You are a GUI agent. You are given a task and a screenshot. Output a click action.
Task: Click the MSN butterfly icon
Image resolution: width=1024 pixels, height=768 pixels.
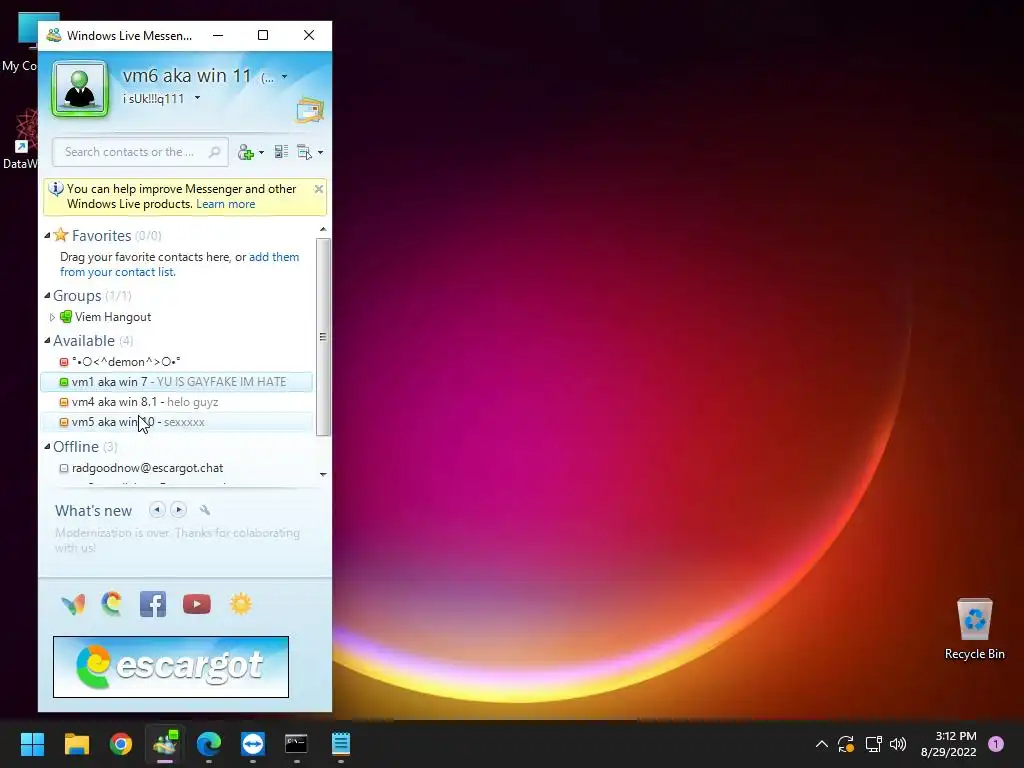click(73, 604)
